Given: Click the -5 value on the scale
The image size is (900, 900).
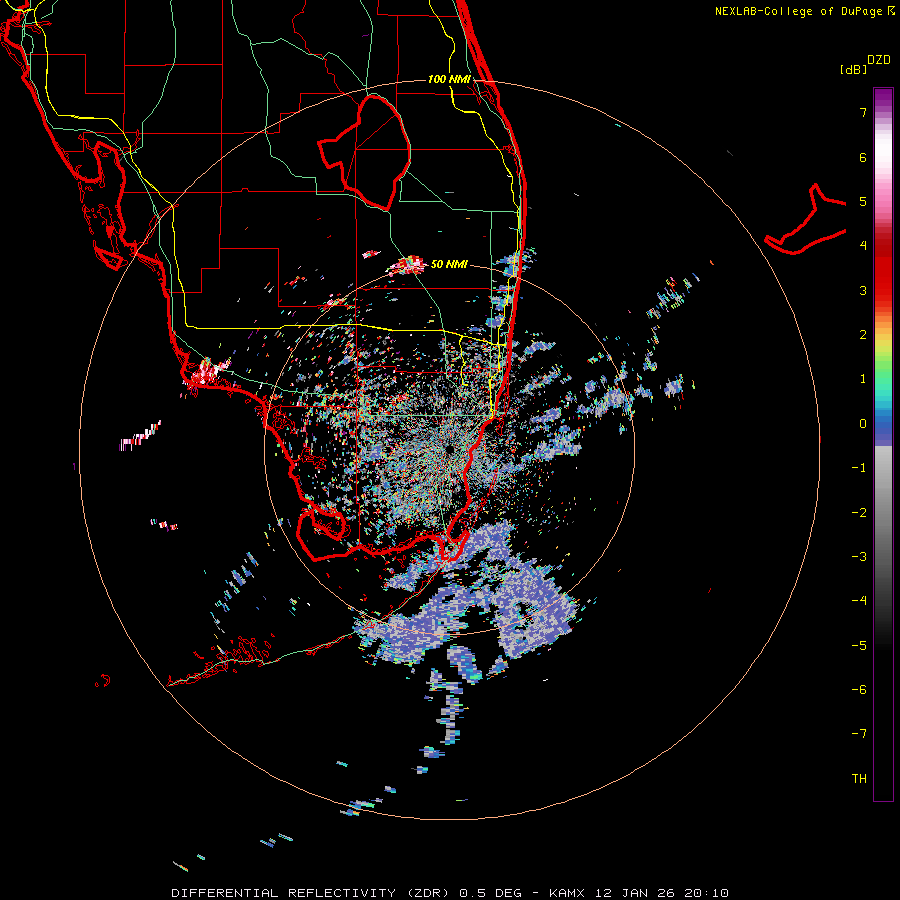Looking at the screenshot, I should coord(859,646).
